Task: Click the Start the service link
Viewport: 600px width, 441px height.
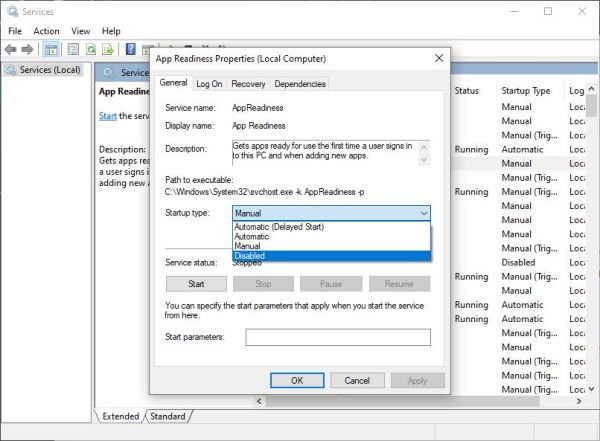Action: point(108,116)
